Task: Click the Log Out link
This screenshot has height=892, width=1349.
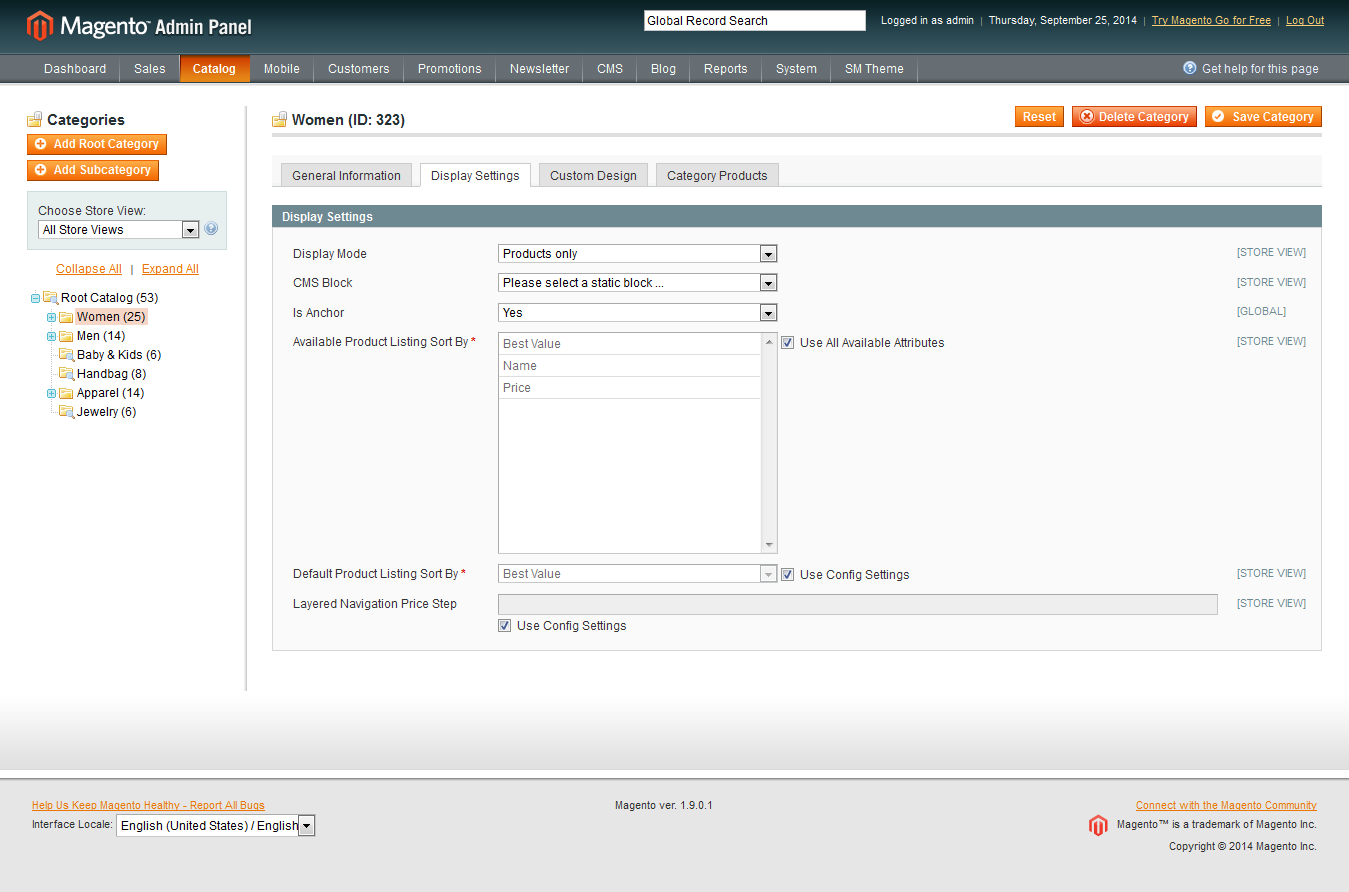Action: (x=1305, y=20)
